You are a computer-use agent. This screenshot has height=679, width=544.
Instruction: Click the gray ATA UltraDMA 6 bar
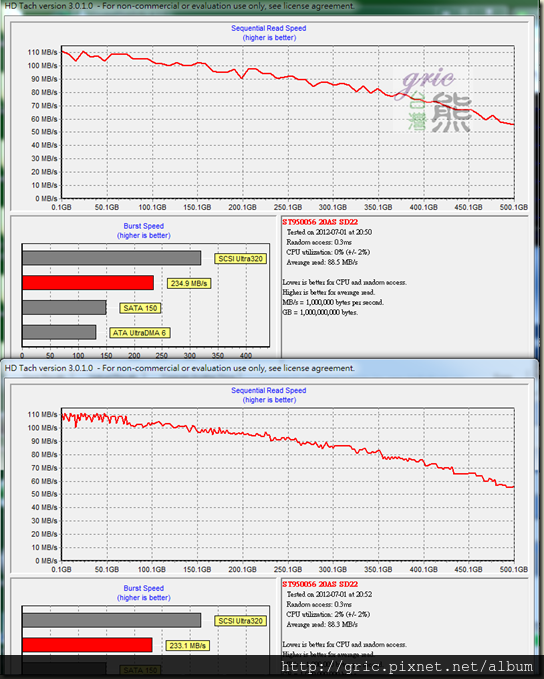coord(59,332)
